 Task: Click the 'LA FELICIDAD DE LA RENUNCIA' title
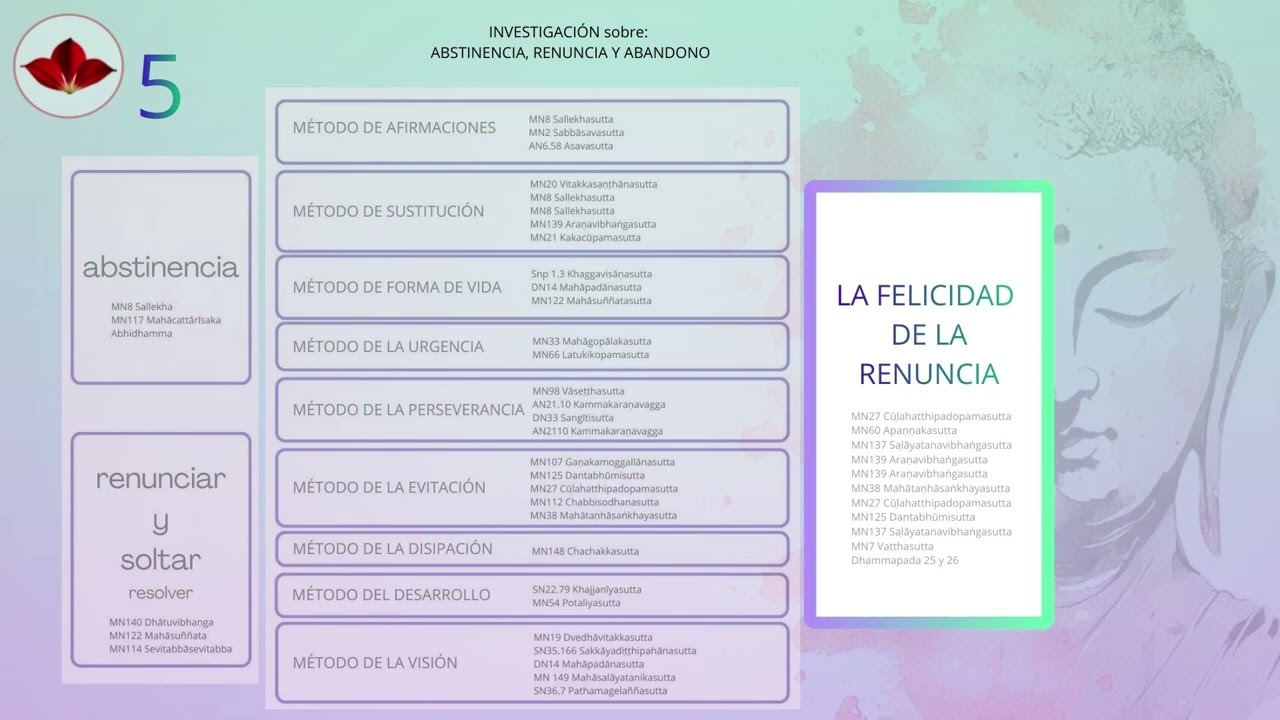point(926,334)
